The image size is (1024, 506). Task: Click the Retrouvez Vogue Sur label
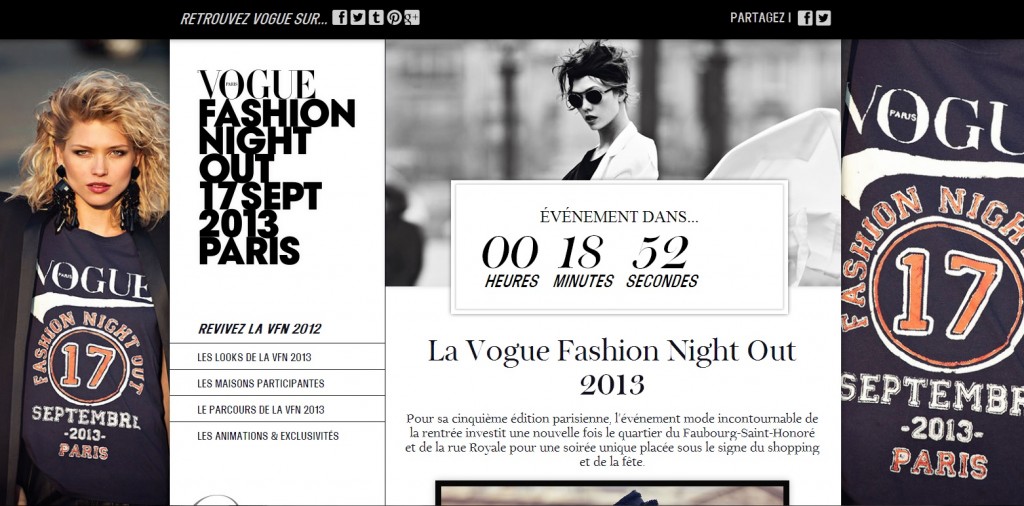point(254,18)
